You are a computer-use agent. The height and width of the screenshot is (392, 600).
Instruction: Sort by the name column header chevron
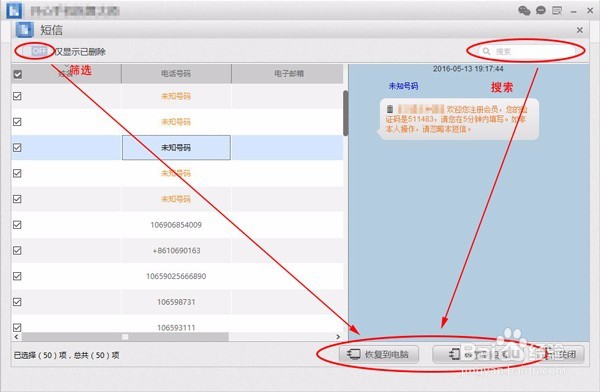[x=66, y=66]
